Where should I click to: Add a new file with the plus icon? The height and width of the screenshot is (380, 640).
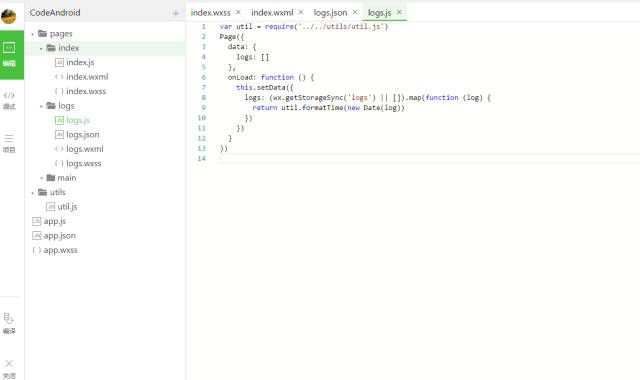tap(176, 13)
